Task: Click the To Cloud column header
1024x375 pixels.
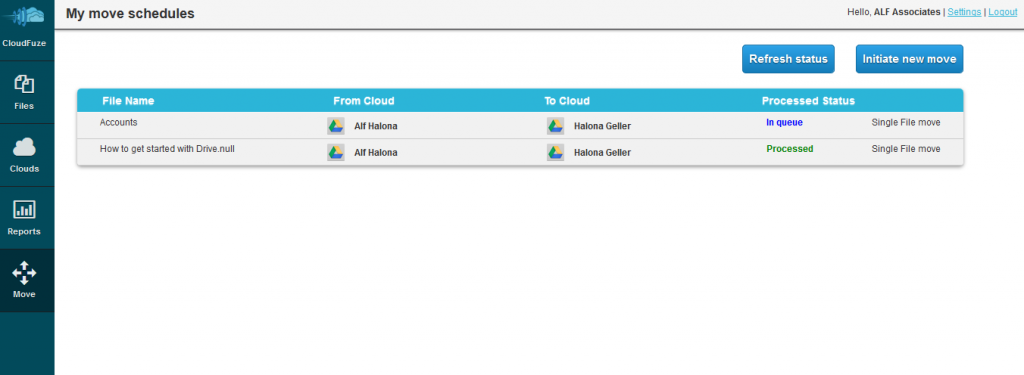Action: 567,101
